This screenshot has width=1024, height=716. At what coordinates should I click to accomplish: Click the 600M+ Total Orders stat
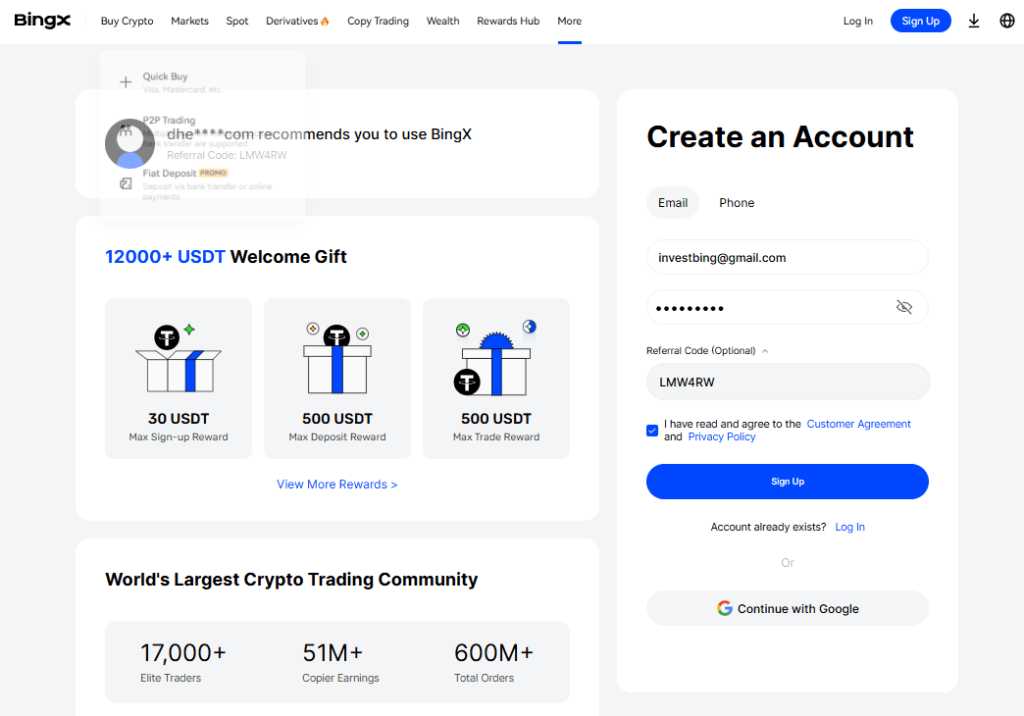pos(494,662)
